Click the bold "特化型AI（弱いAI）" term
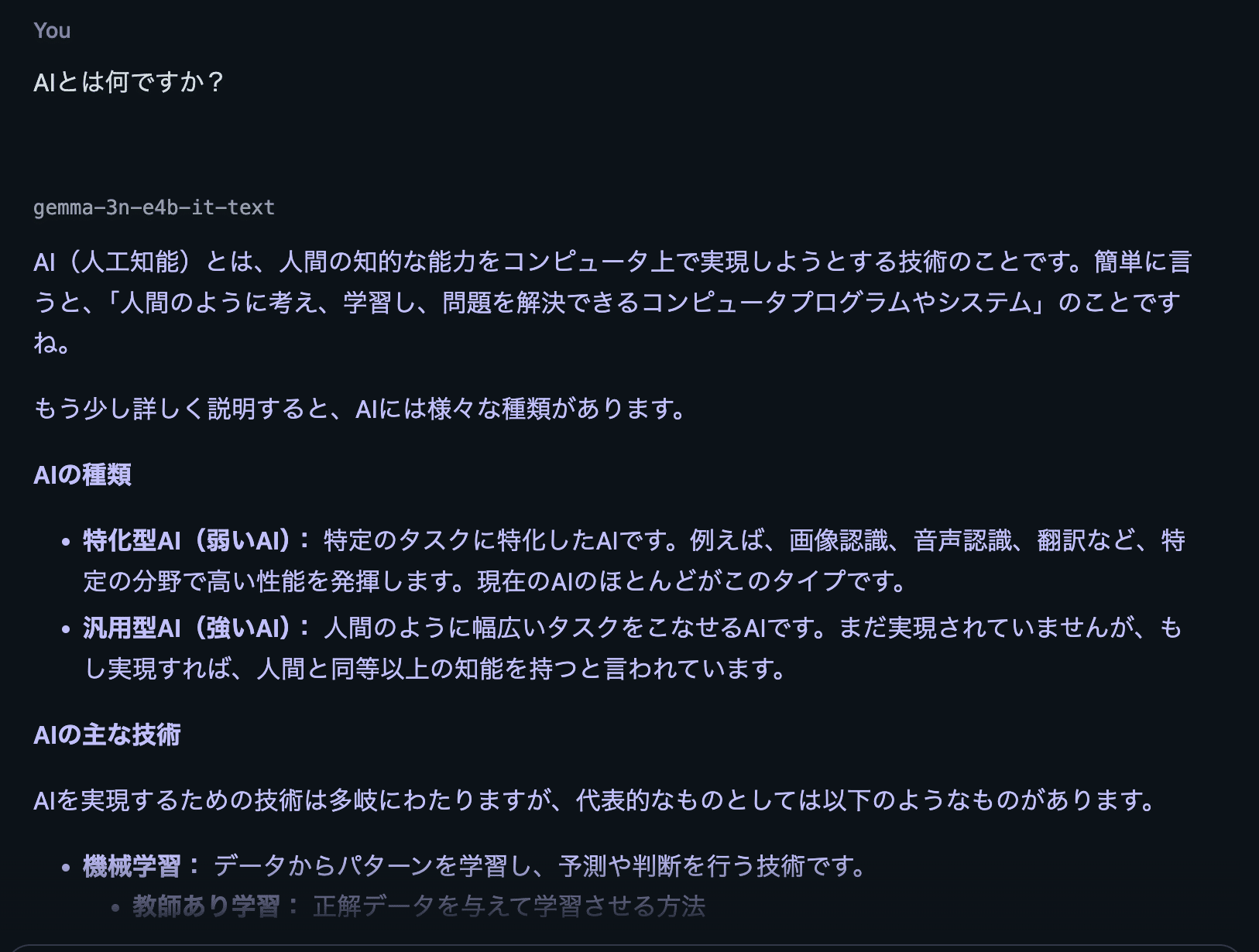The image size is (1259, 952). coord(197,540)
